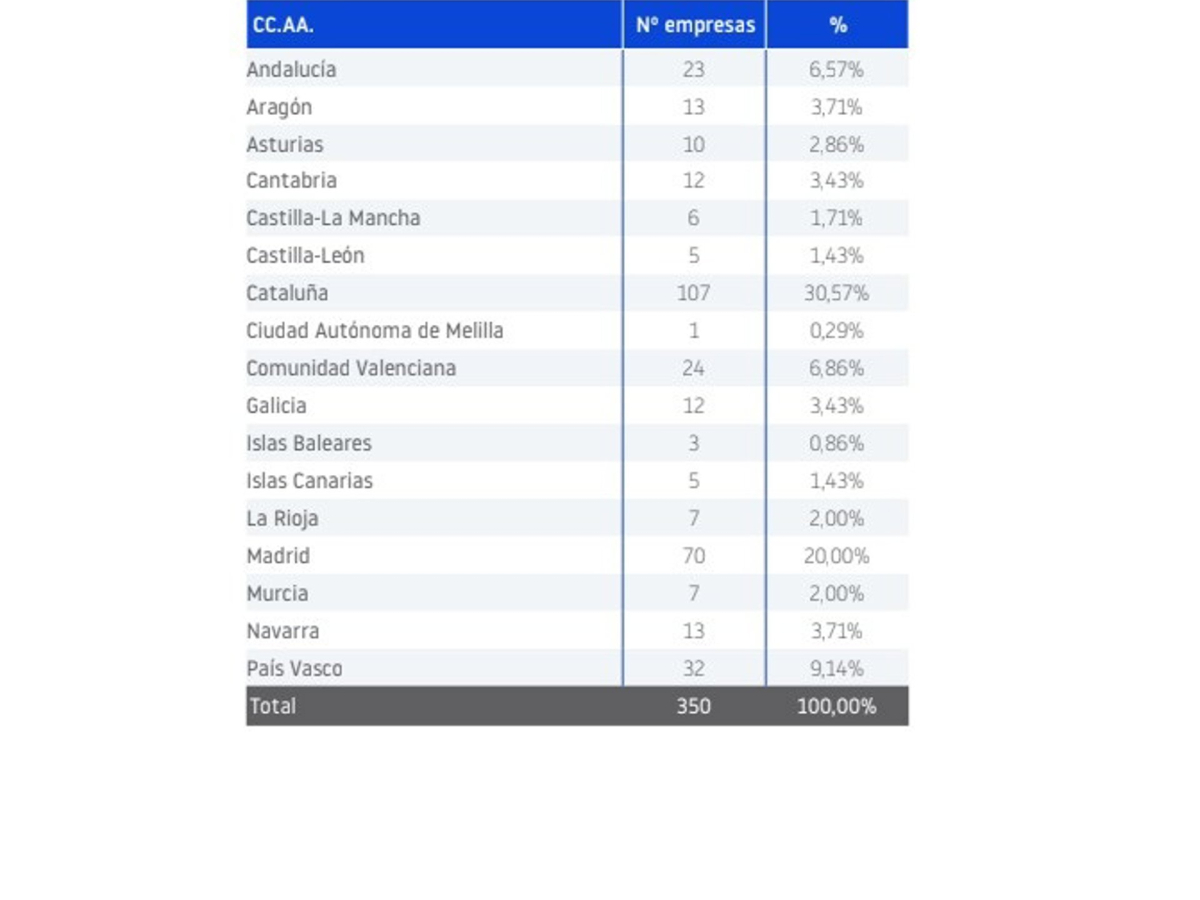This screenshot has width=1200, height=900.
Task: Select the Andalucía row label
Action: 291,70
